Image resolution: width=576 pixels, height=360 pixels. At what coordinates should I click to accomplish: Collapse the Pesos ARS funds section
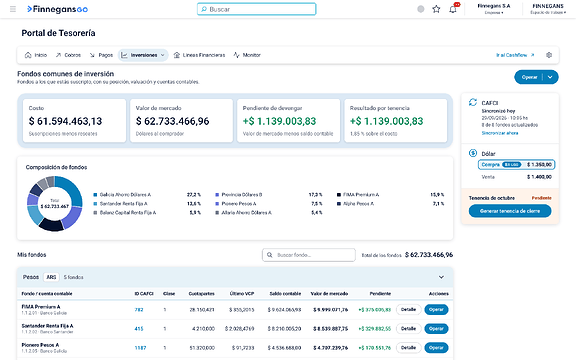(441, 277)
